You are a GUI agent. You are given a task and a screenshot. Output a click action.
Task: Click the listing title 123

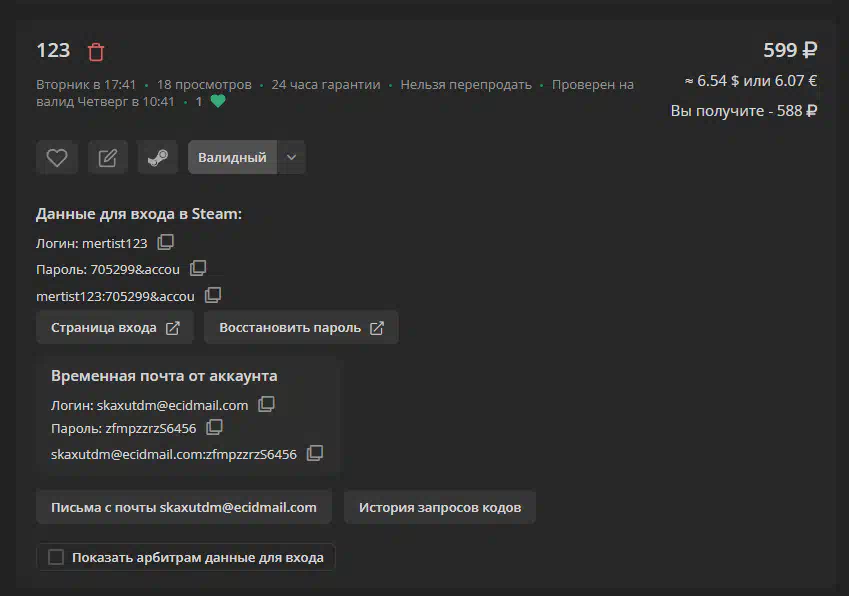coord(53,50)
